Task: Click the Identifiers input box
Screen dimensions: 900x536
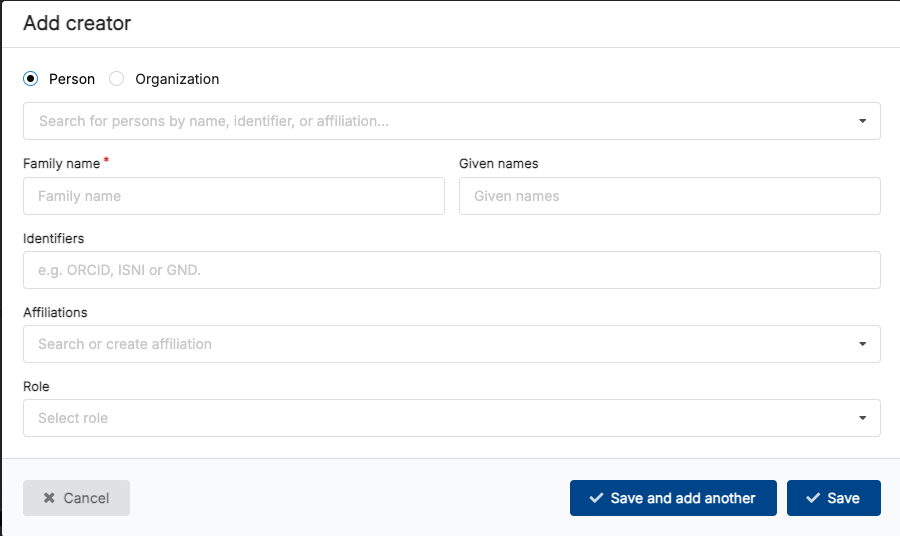Action: click(x=452, y=270)
